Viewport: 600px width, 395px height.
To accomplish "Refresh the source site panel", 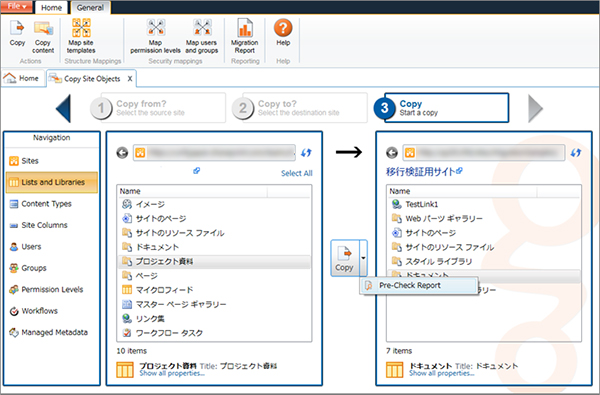I will pyautogui.click(x=306, y=153).
